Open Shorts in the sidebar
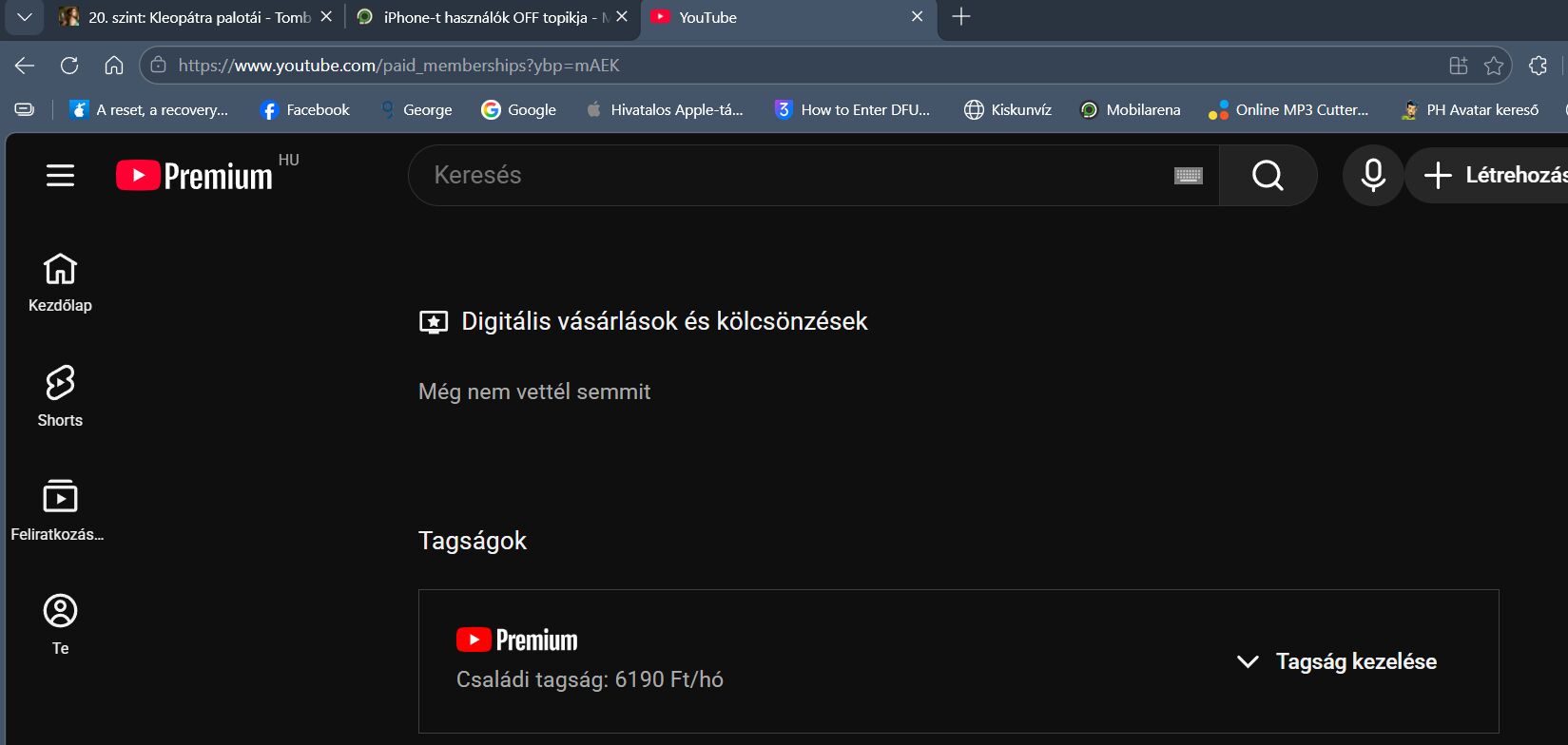 coord(60,396)
